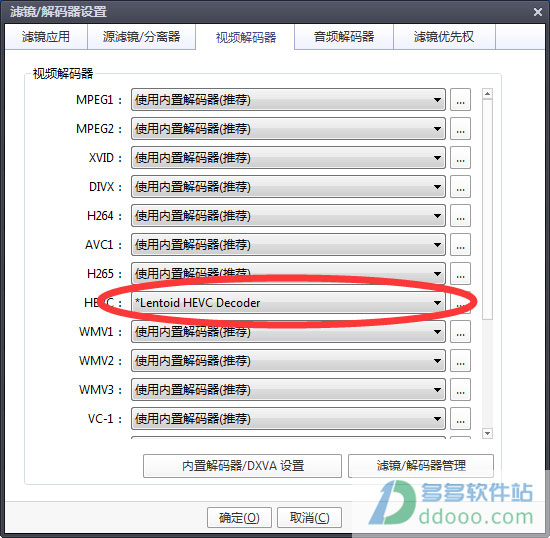Open the ... settings button for XVID

[461, 158]
